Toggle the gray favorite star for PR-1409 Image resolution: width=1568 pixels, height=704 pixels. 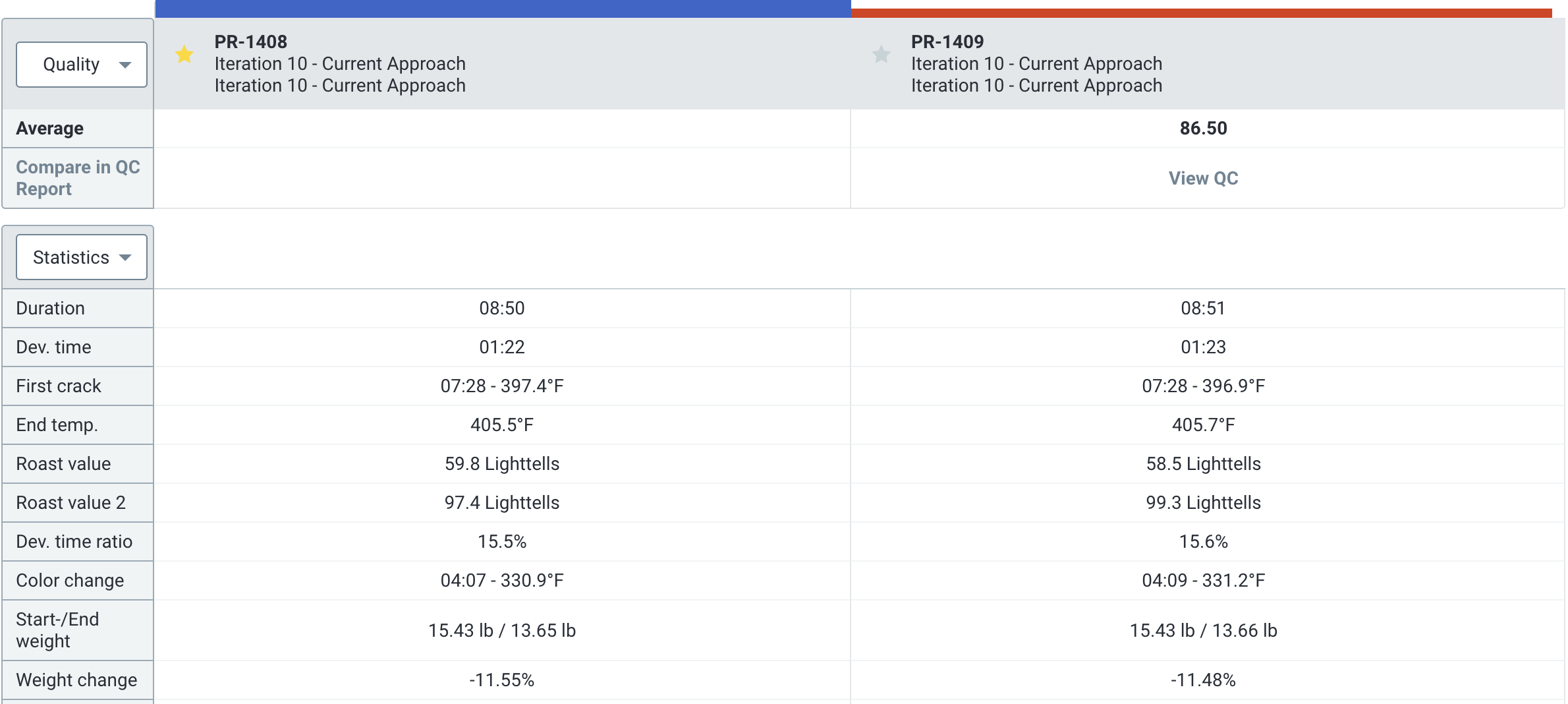(881, 54)
